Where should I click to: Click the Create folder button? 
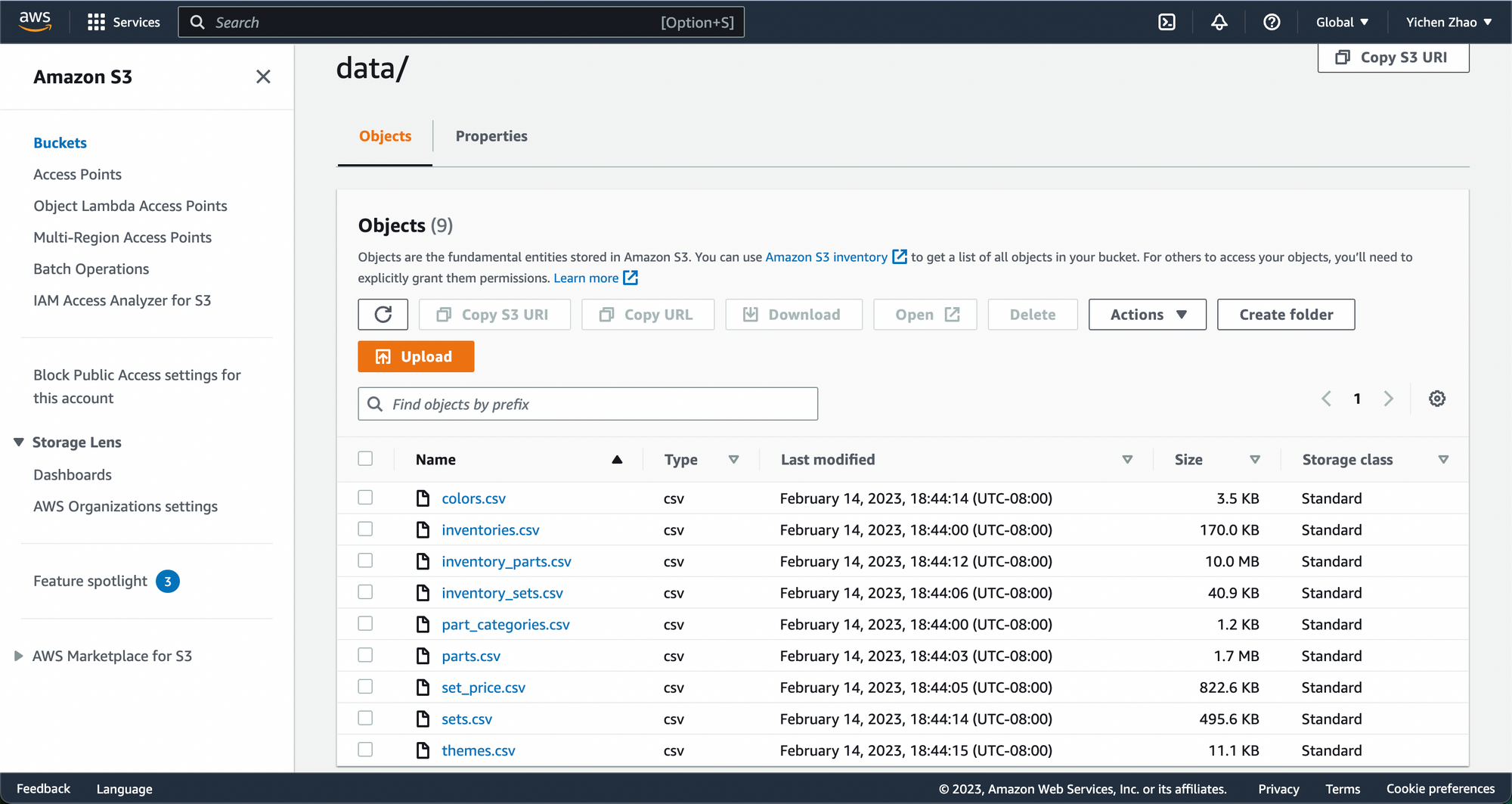[1286, 315]
